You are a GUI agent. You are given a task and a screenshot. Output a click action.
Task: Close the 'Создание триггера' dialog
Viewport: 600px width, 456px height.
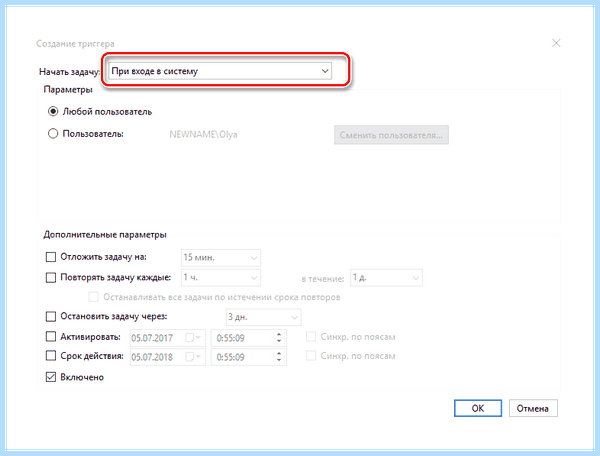pos(556,43)
